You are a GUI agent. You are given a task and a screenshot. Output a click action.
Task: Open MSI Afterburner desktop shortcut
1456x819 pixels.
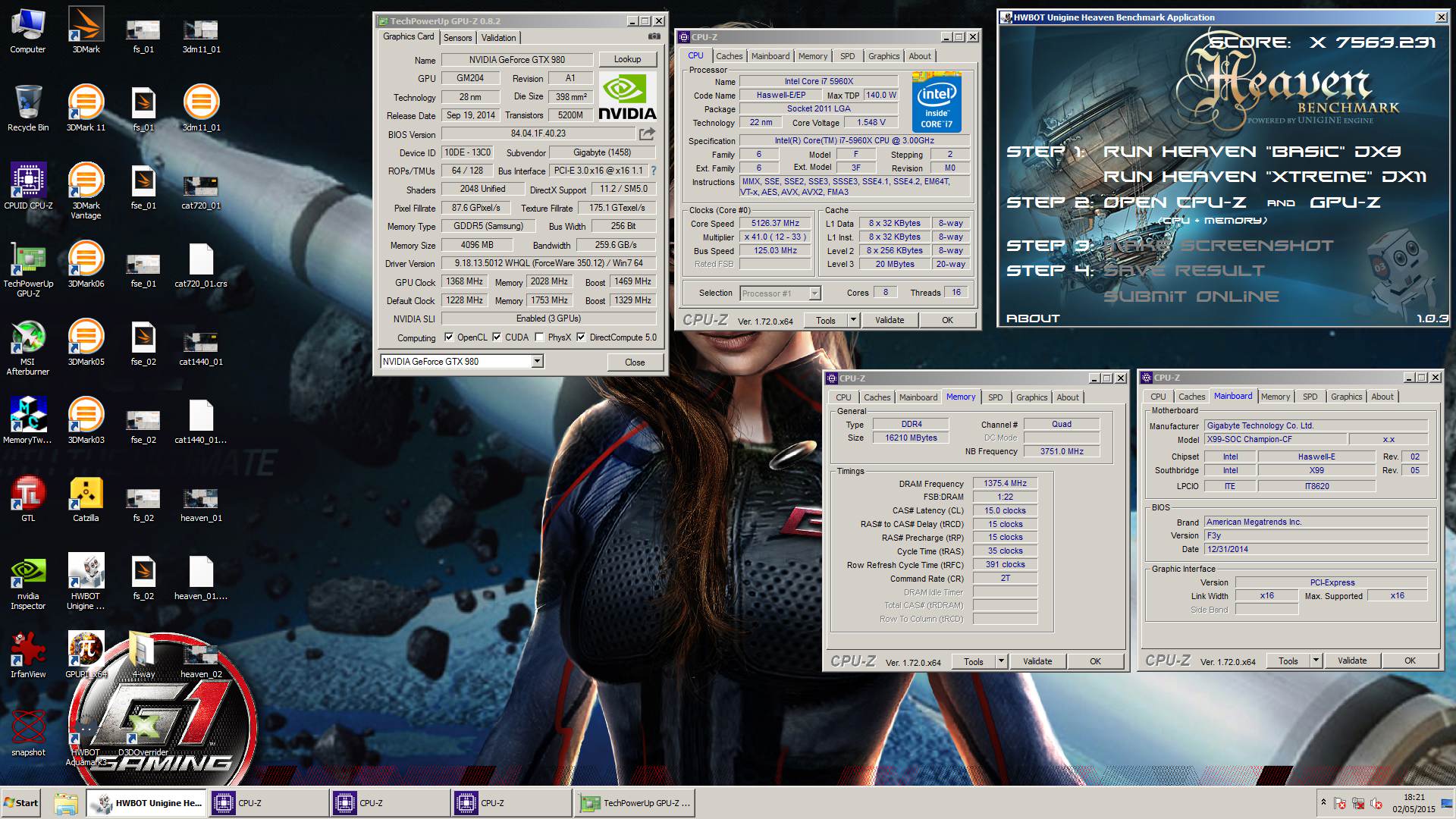point(28,347)
